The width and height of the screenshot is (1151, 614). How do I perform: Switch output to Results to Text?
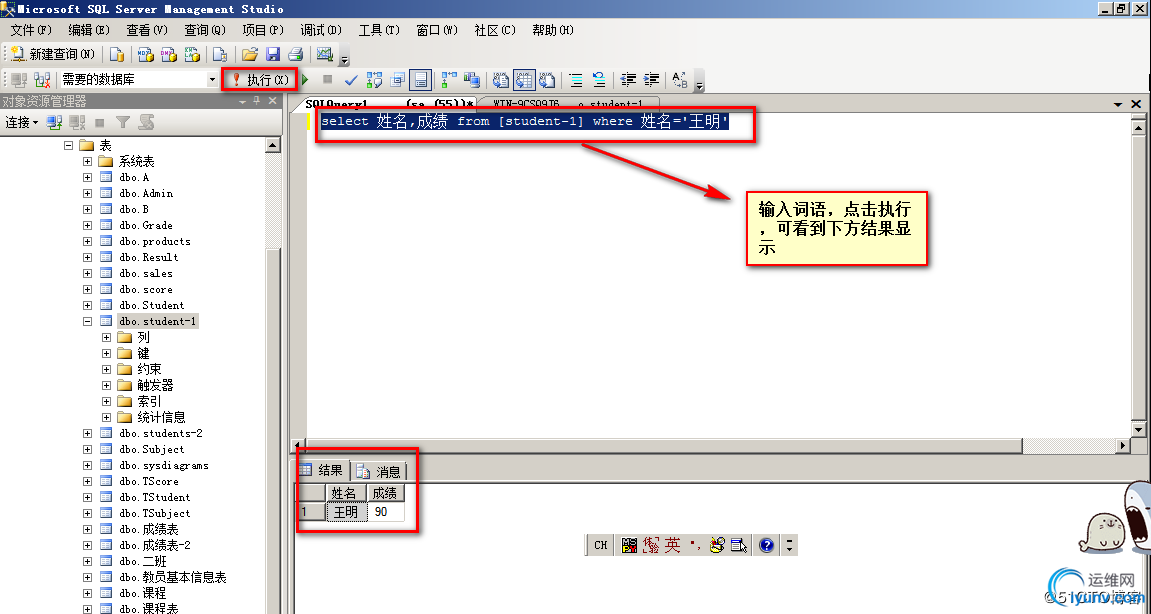[x=501, y=79]
